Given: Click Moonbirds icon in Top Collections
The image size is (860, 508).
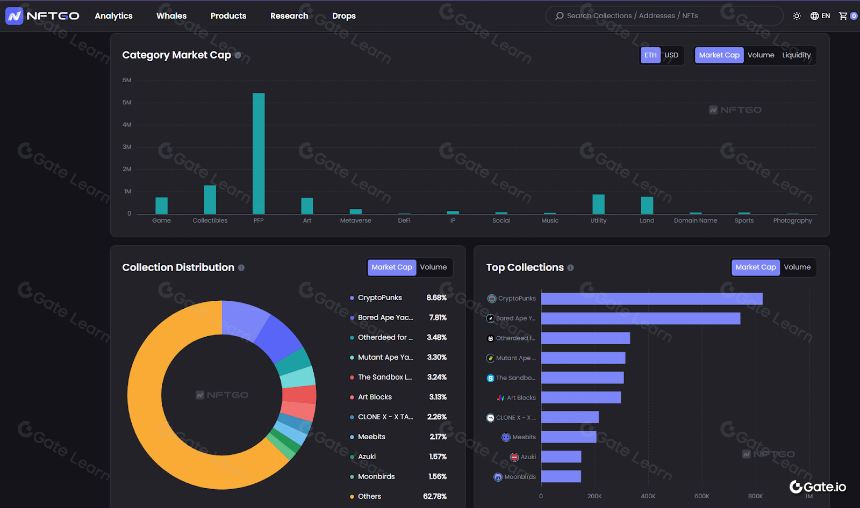Looking at the screenshot, I should coord(498,477).
